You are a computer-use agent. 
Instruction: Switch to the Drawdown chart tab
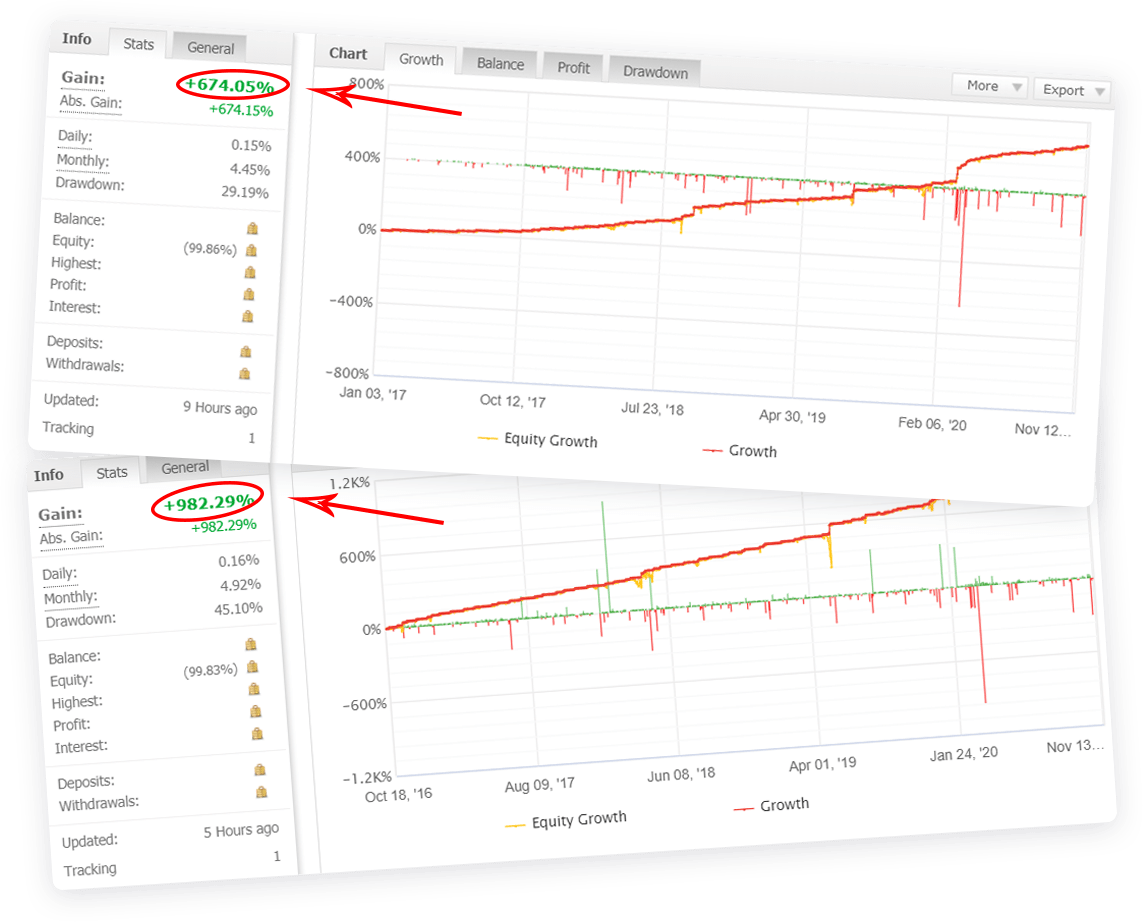655,72
